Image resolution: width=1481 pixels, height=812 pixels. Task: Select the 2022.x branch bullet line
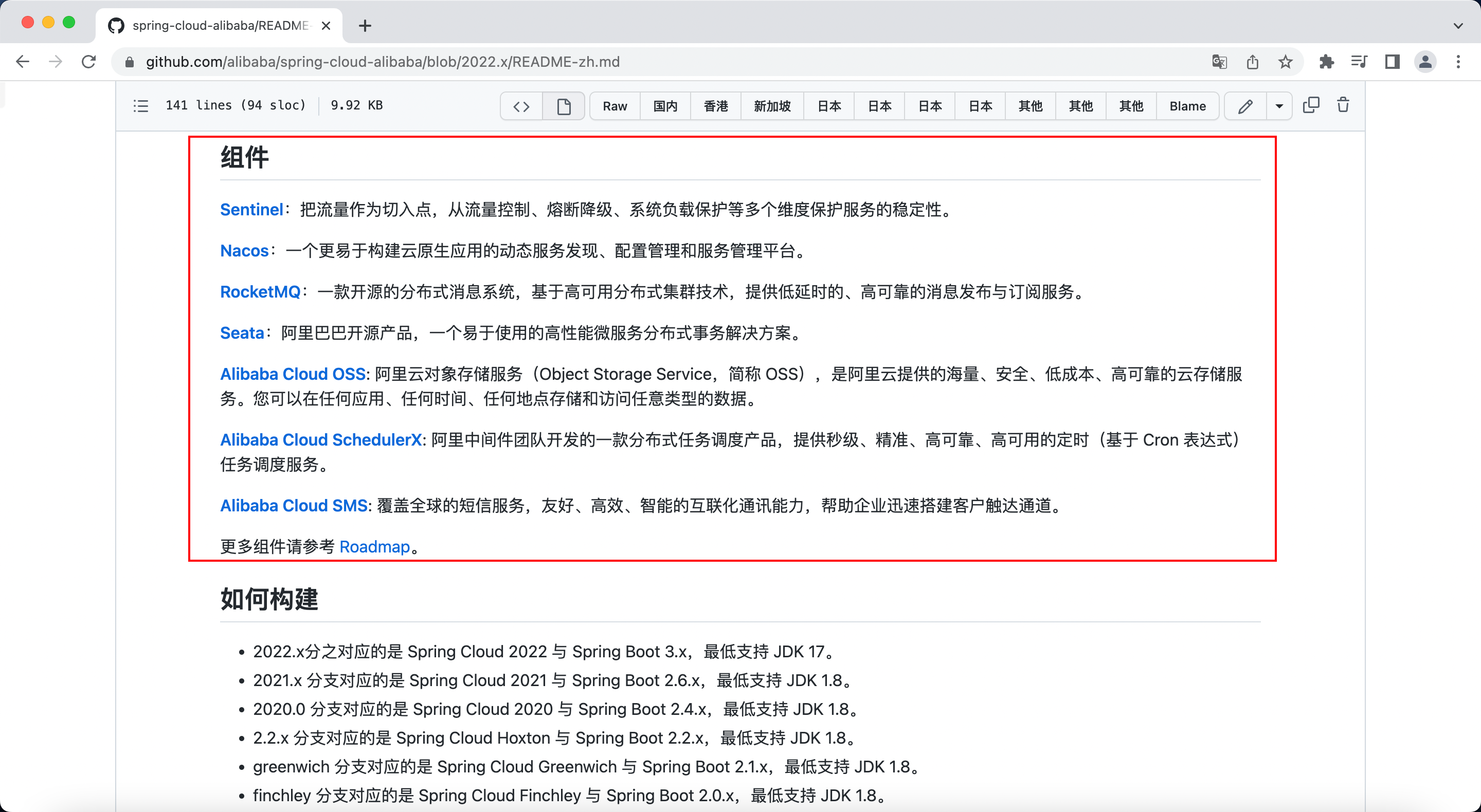[546, 651]
